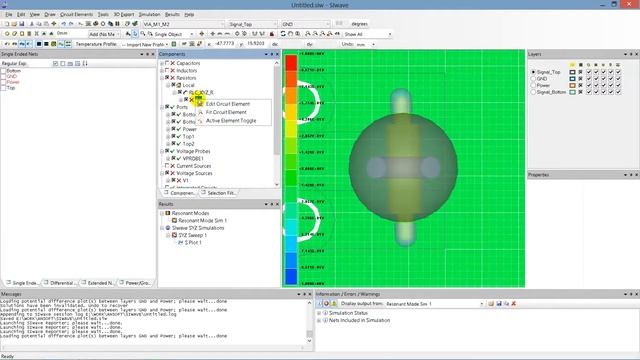640x360 pixels.
Task: Click the hand pan toolbar icon
Action: coord(290,34)
